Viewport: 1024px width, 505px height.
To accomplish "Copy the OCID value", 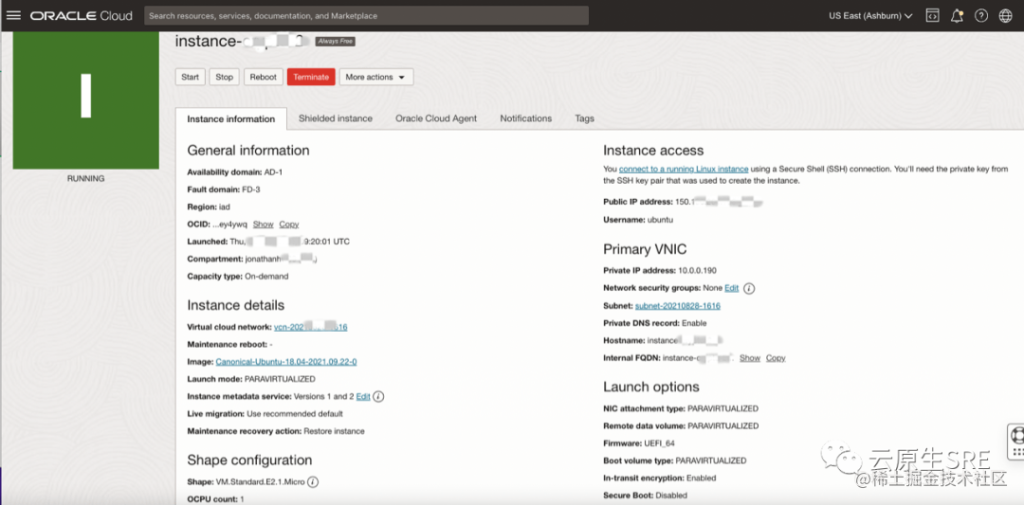I will tap(289, 224).
